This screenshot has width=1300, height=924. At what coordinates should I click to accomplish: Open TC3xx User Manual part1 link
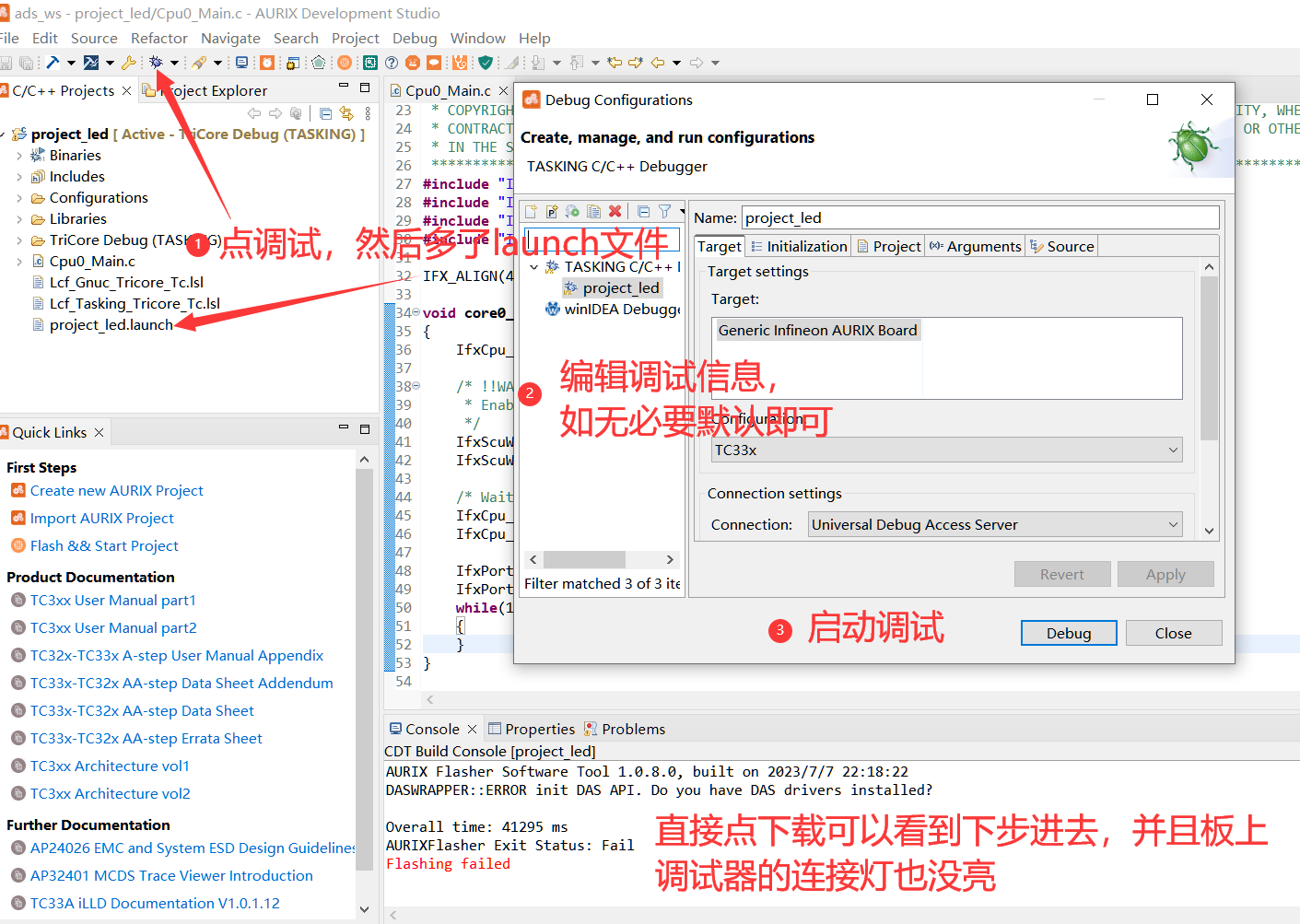(113, 601)
